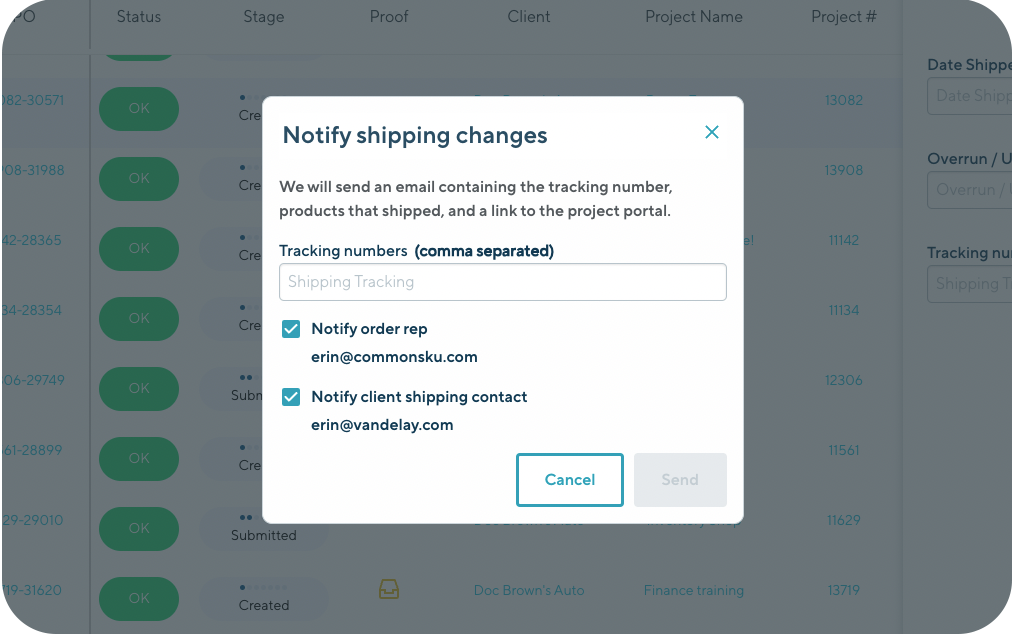Uncheck Notify order rep

(290, 328)
